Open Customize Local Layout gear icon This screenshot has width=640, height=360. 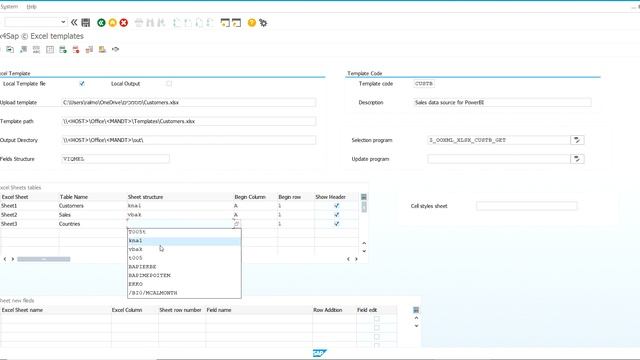pos(263,23)
